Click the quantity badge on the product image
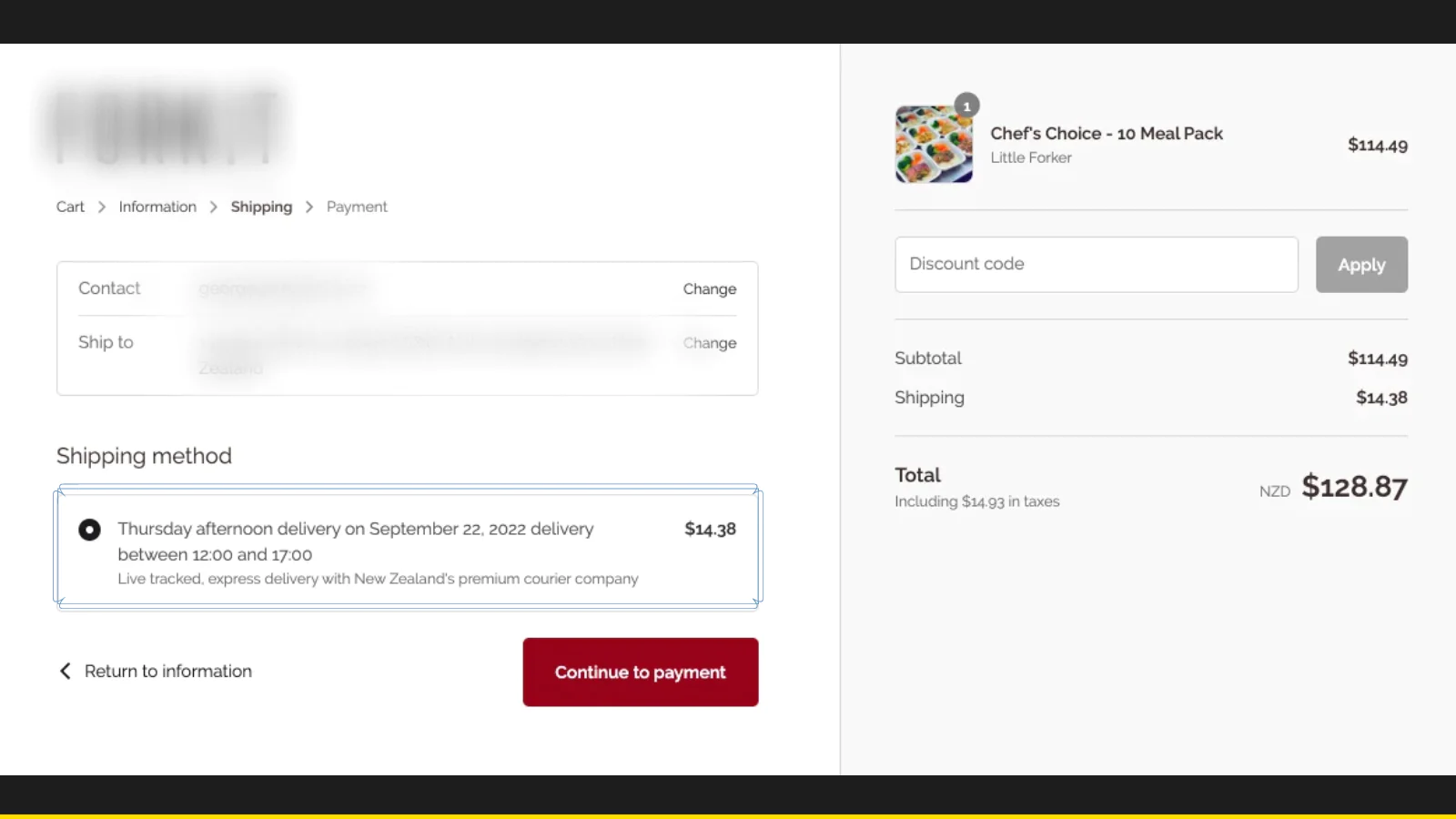Viewport: 1456px width, 819px height. coord(966,106)
